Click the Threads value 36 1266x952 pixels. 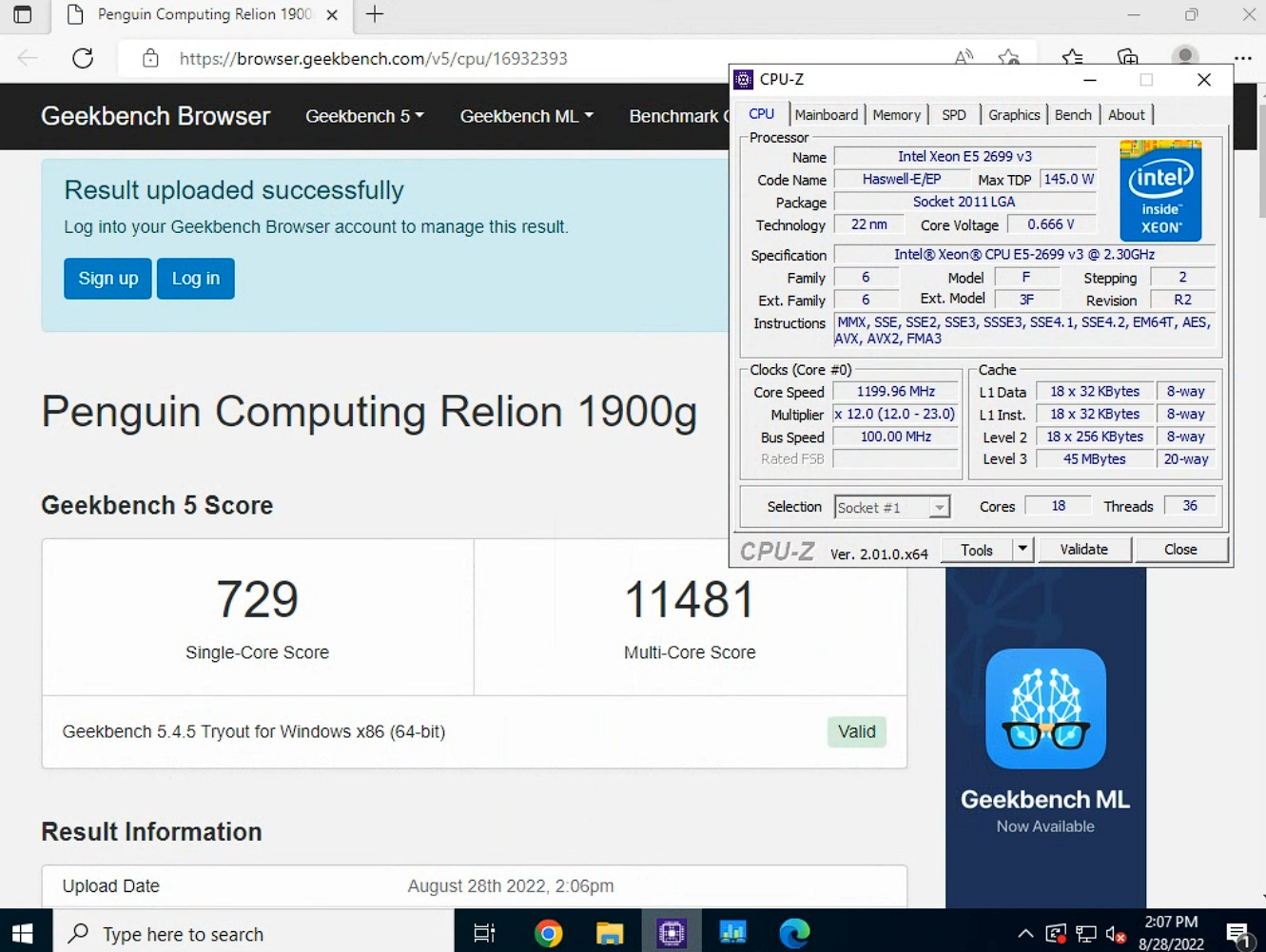coord(1190,506)
